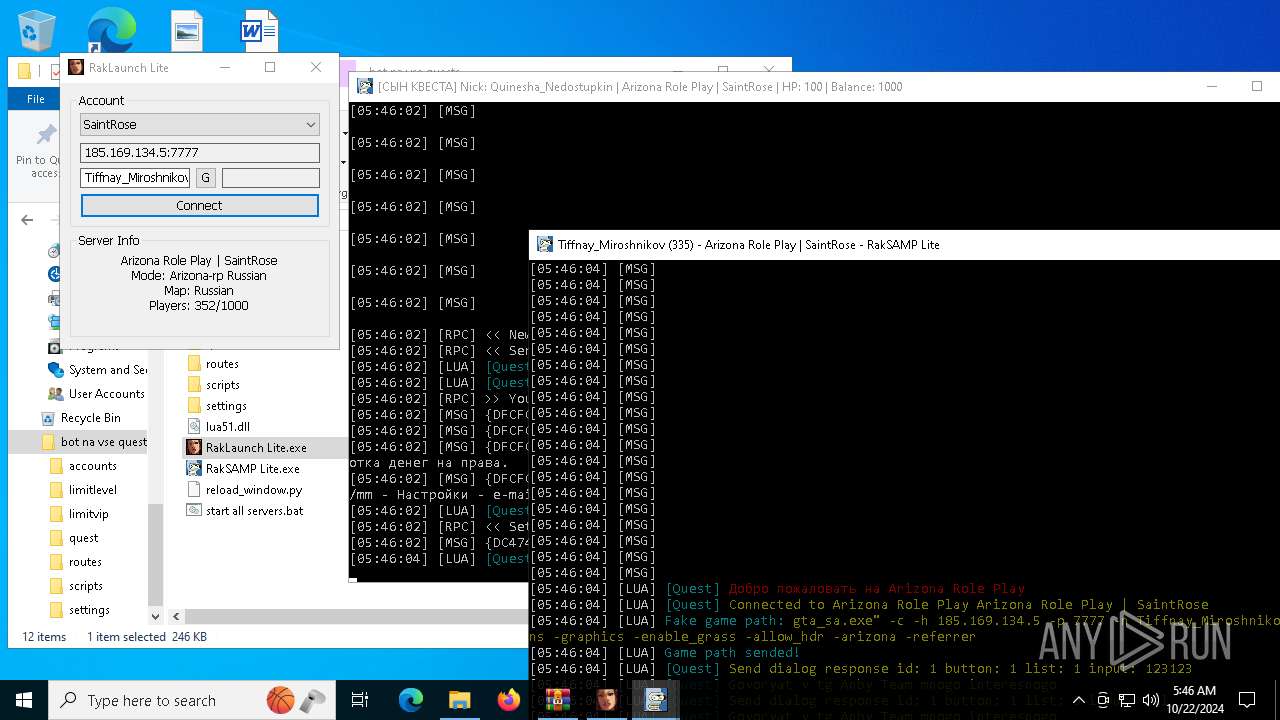
Task: Click 'Players: 352/1000' server info text
Action: pos(199,306)
